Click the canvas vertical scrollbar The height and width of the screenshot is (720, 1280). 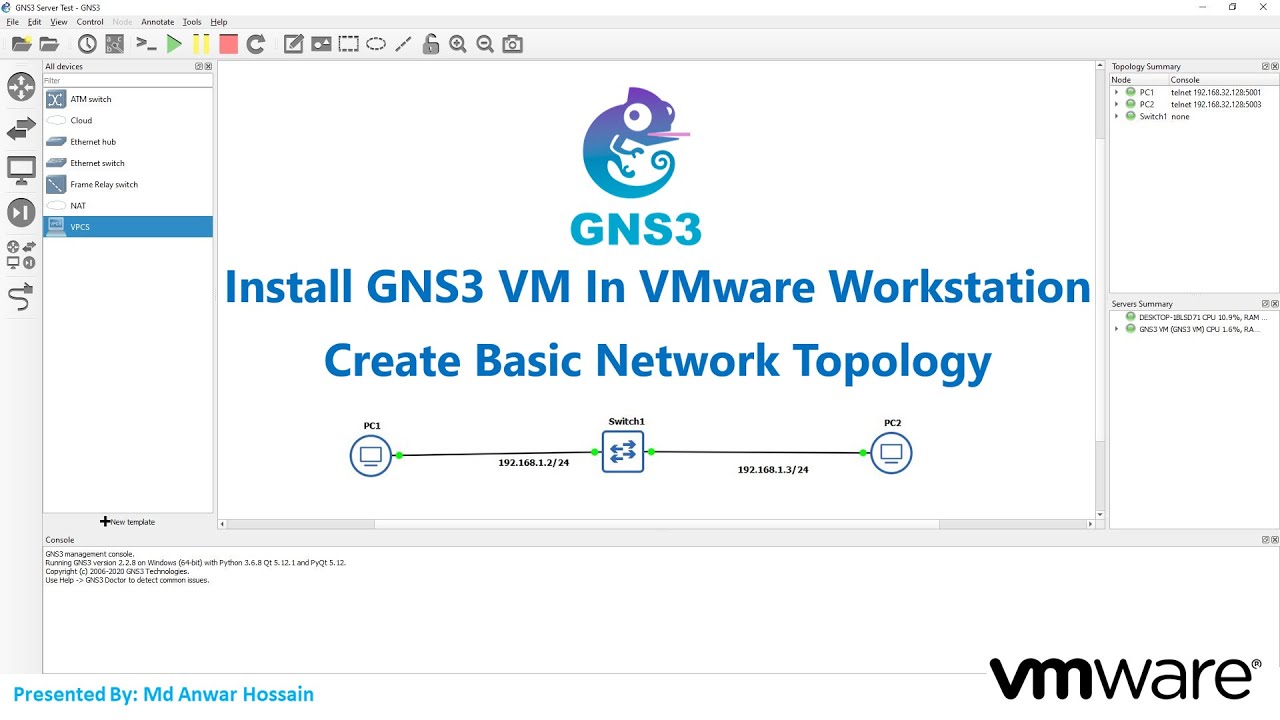(x=1100, y=290)
